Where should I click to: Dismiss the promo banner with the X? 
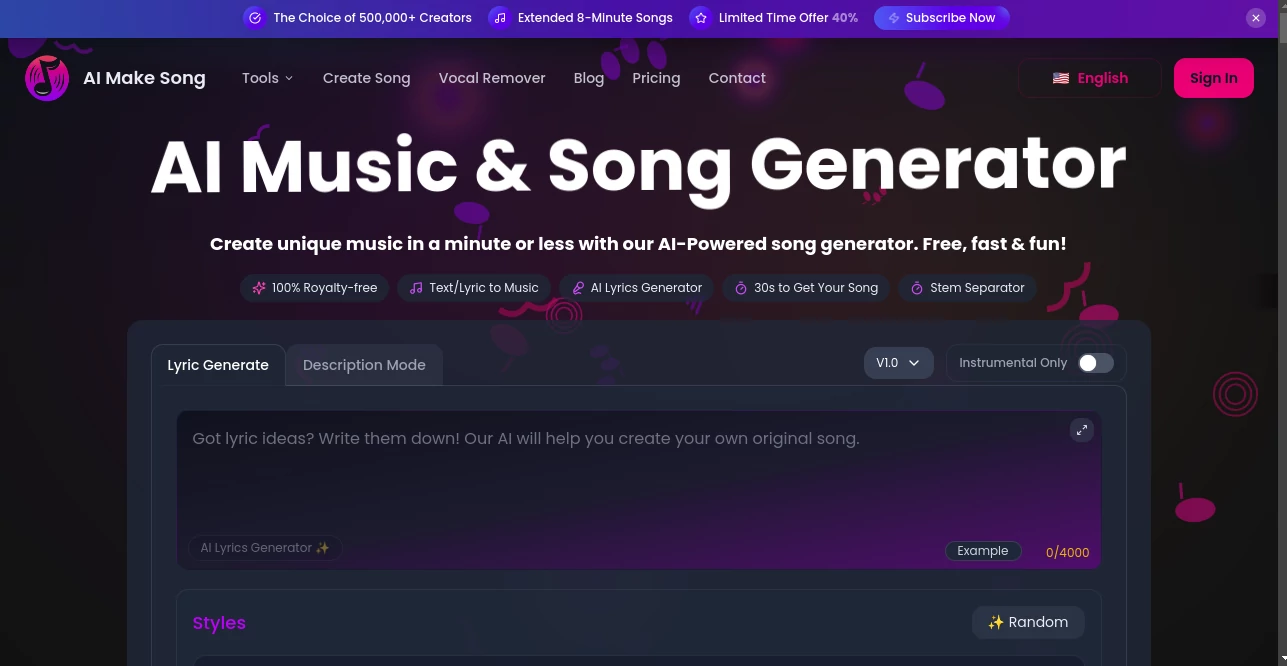pyautogui.click(x=1255, y=17)
